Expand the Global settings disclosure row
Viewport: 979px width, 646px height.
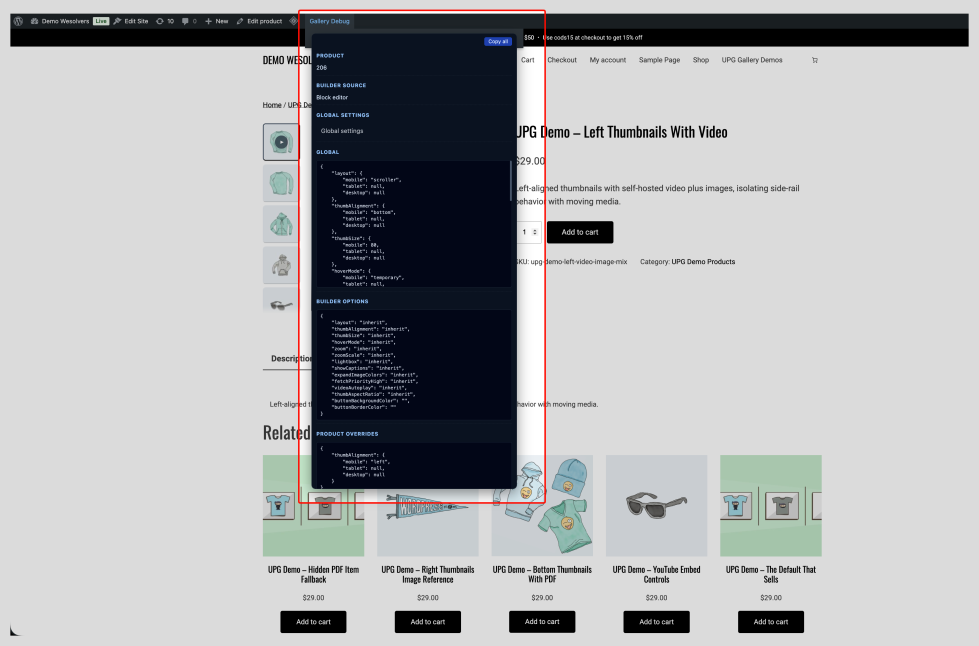click(x=413, y=131)
